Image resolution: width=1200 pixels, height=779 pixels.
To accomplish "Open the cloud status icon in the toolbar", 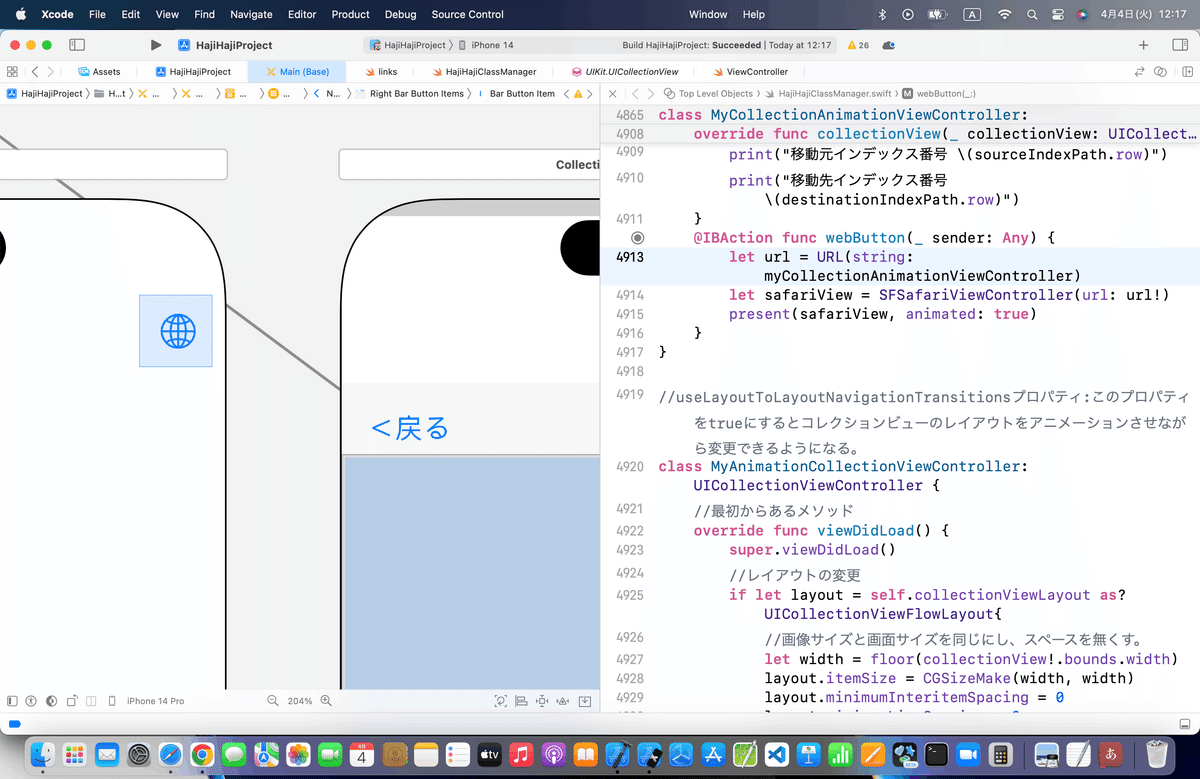I will tap(888, 45).
